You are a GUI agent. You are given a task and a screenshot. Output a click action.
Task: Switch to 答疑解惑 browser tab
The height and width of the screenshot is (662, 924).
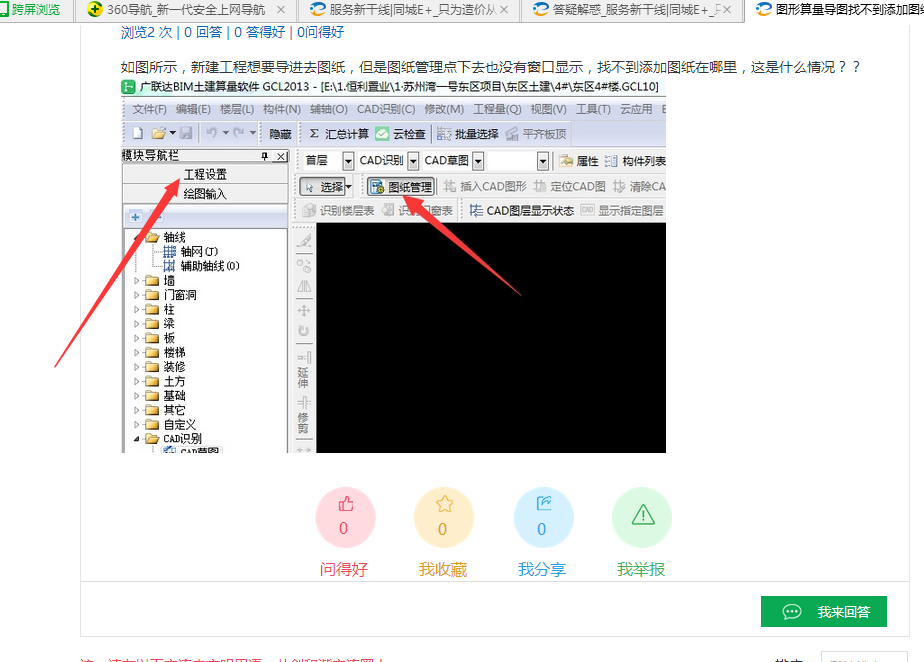click(632, 10)
